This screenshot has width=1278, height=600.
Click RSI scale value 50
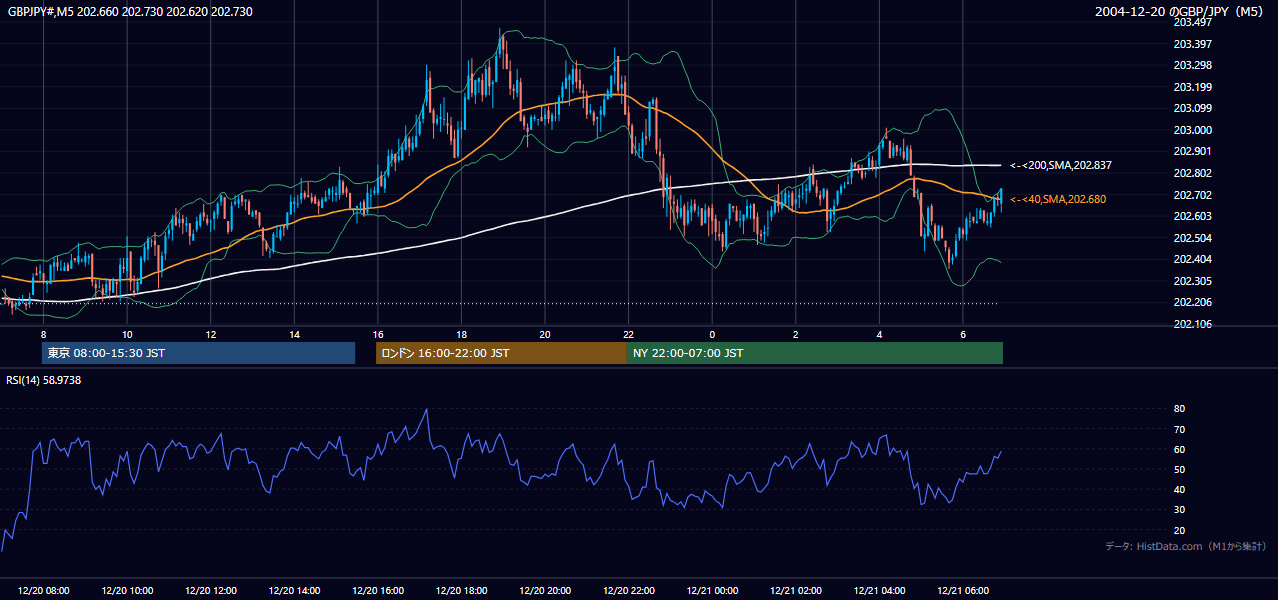tap(1179, 469)
